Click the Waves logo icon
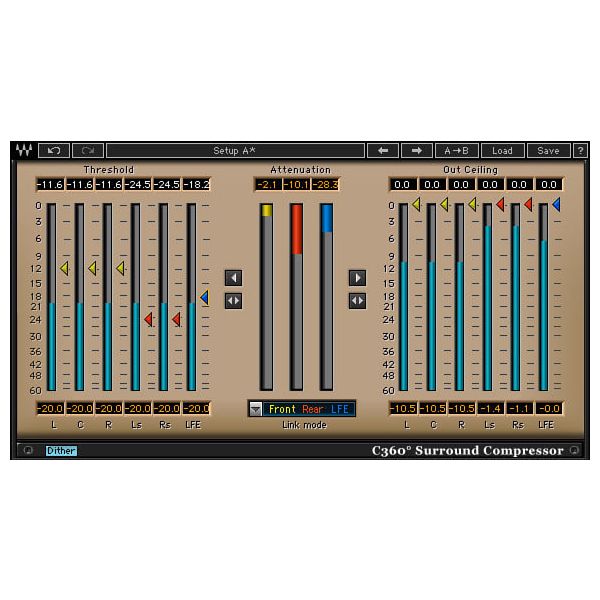 (x=23, y=150)
